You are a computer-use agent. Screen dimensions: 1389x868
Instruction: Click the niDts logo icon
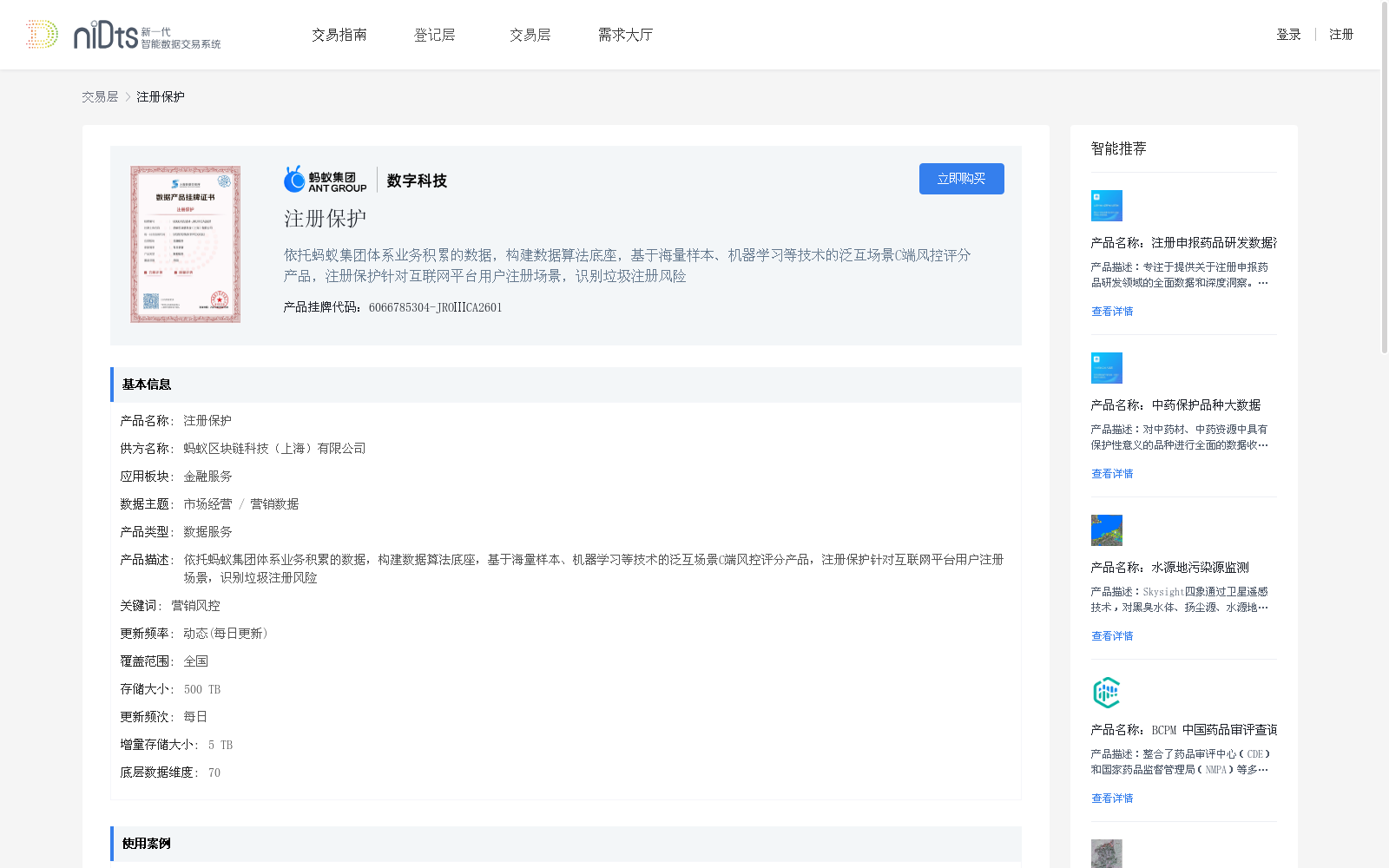click(x=42, y=35)
